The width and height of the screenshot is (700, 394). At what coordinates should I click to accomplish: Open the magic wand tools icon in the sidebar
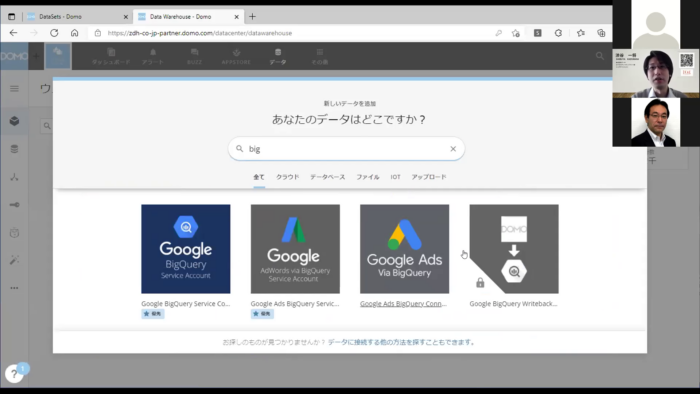coord(14,260)
